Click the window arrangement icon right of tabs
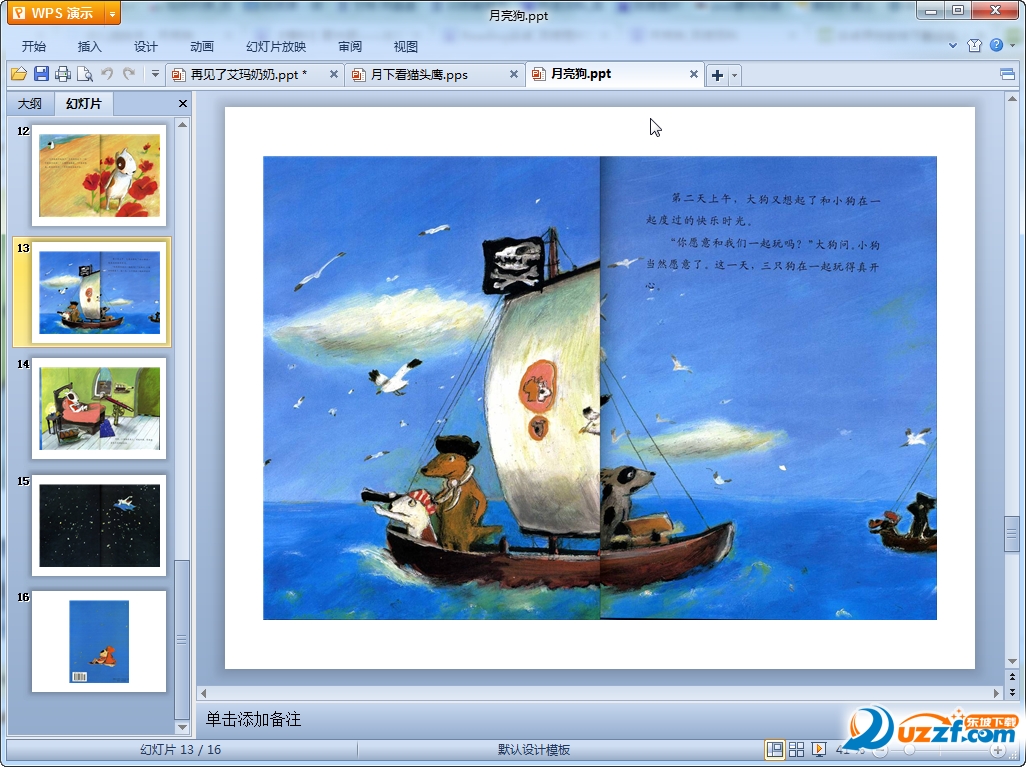 pyautogui.click(x=1008, y=74)
